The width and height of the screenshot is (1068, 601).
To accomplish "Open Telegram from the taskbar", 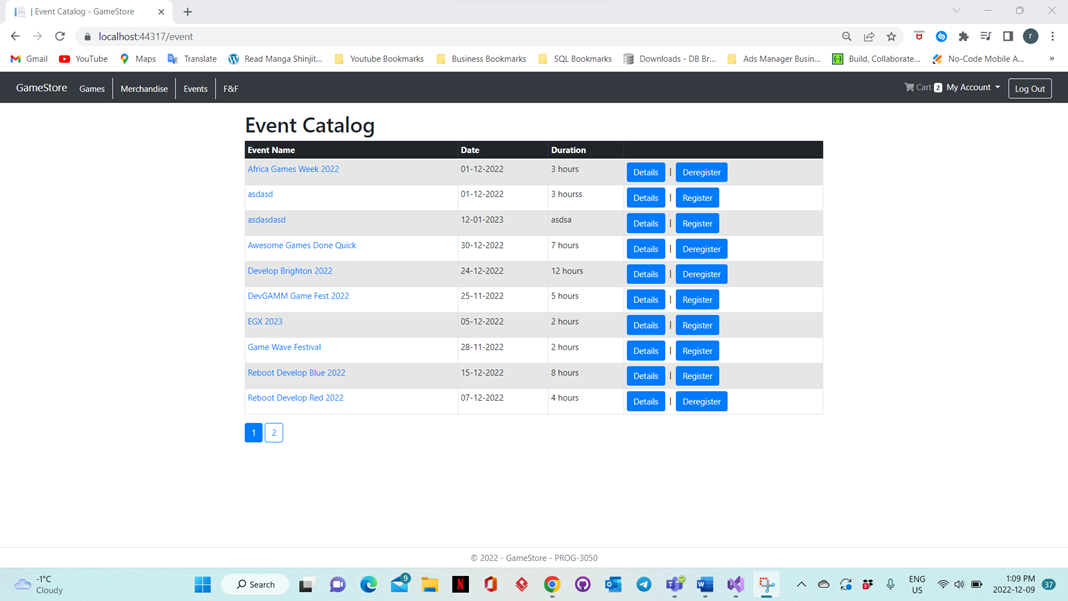I will (x=644, y=584).
